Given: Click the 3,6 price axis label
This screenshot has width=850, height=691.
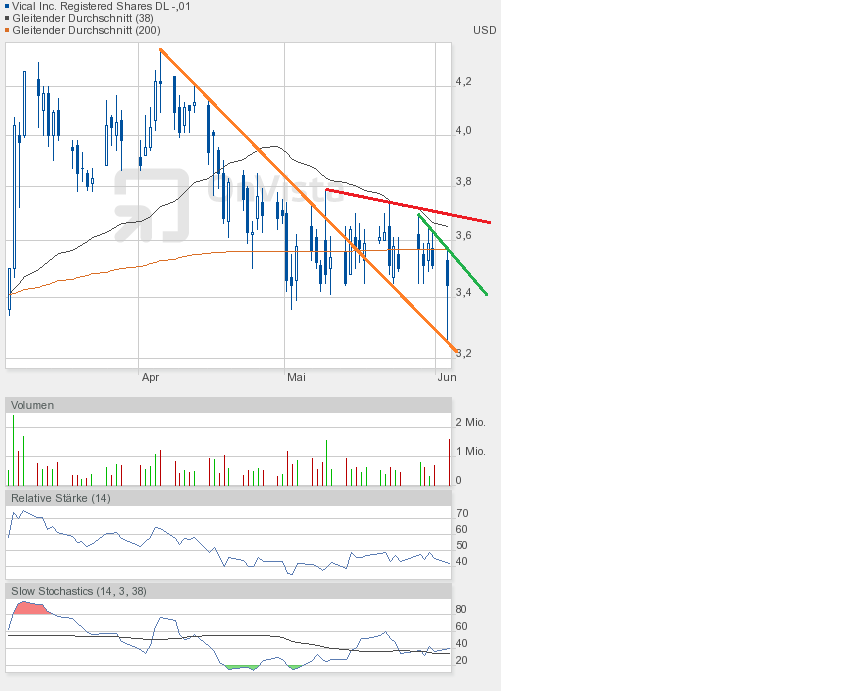Looking at the screenshot, I should tap(463, 235).
